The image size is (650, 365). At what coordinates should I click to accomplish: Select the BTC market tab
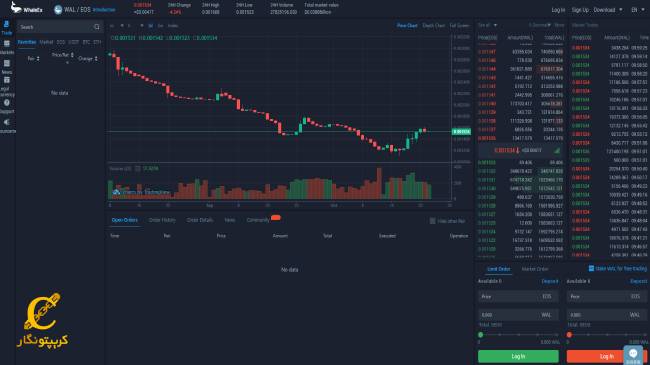(x=86, y=42)
